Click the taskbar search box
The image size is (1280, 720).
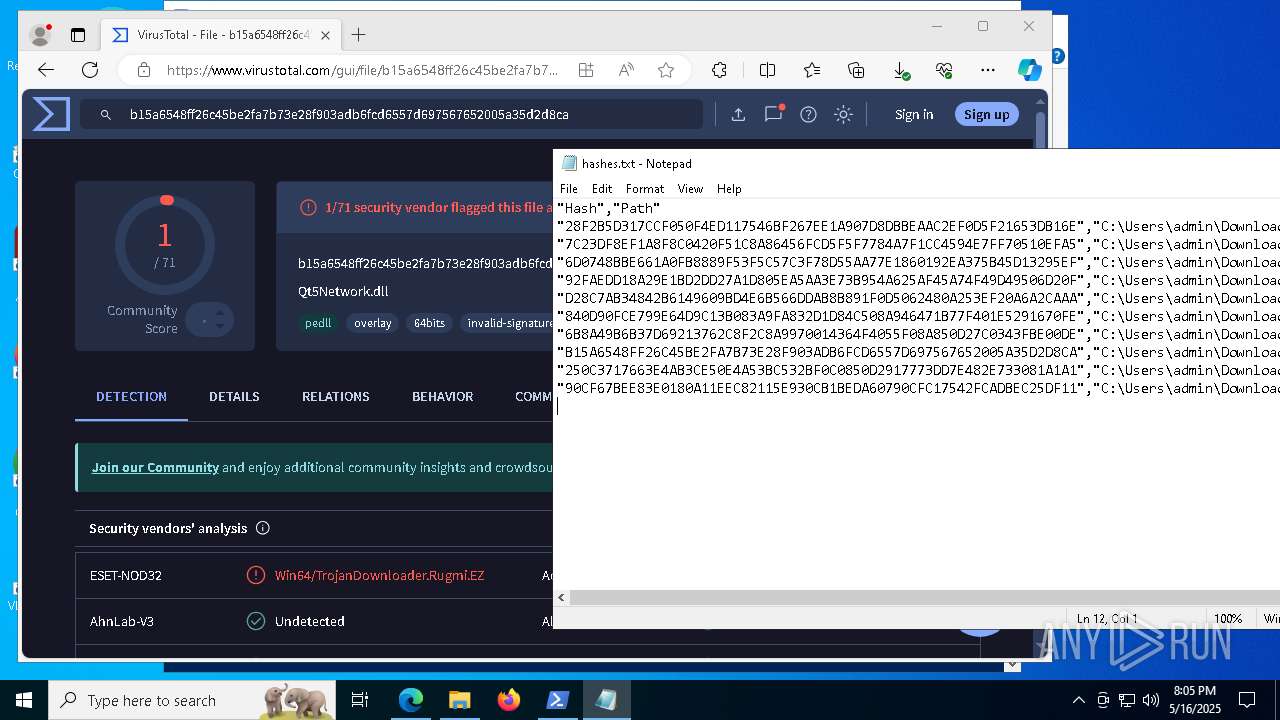[x=194, y=700]
